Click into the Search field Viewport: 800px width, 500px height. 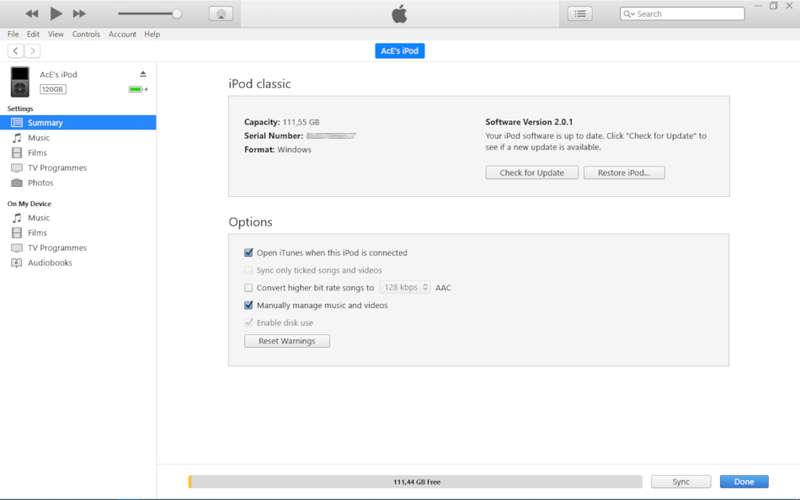tap(682, 14)
